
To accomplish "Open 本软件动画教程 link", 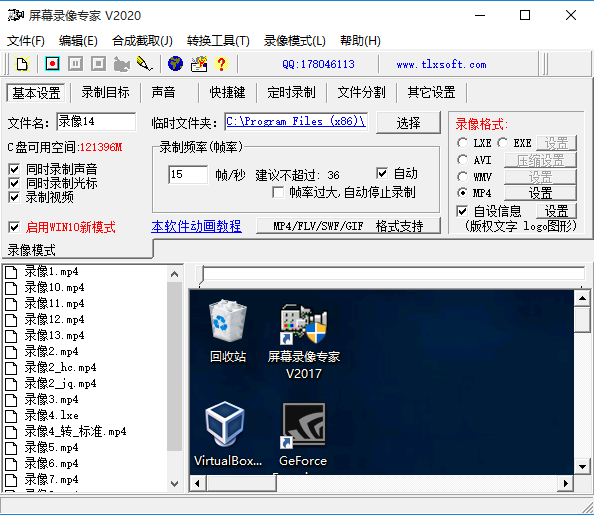I will [196, 226].
